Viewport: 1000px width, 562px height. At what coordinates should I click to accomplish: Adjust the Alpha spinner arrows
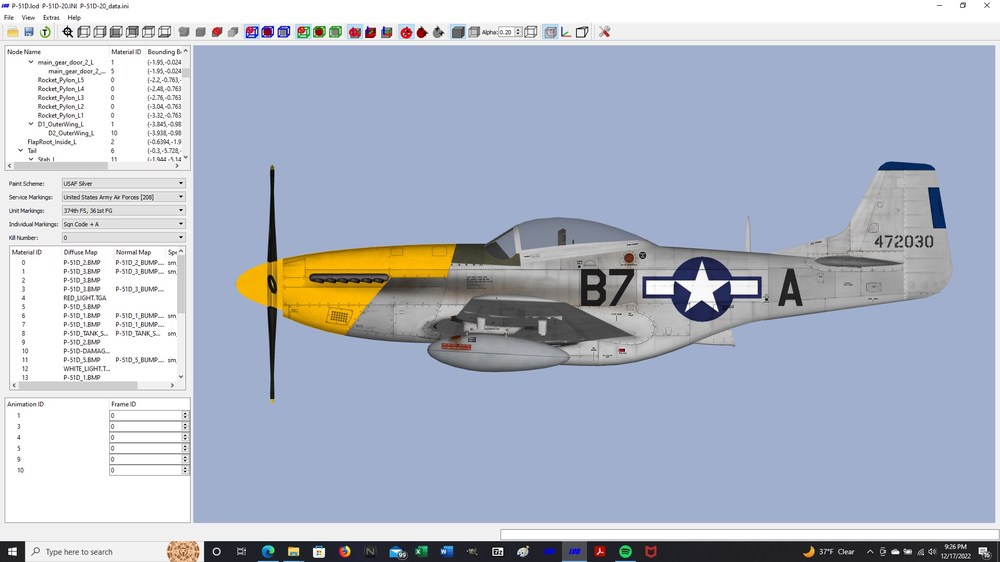[x=518, y=32]
